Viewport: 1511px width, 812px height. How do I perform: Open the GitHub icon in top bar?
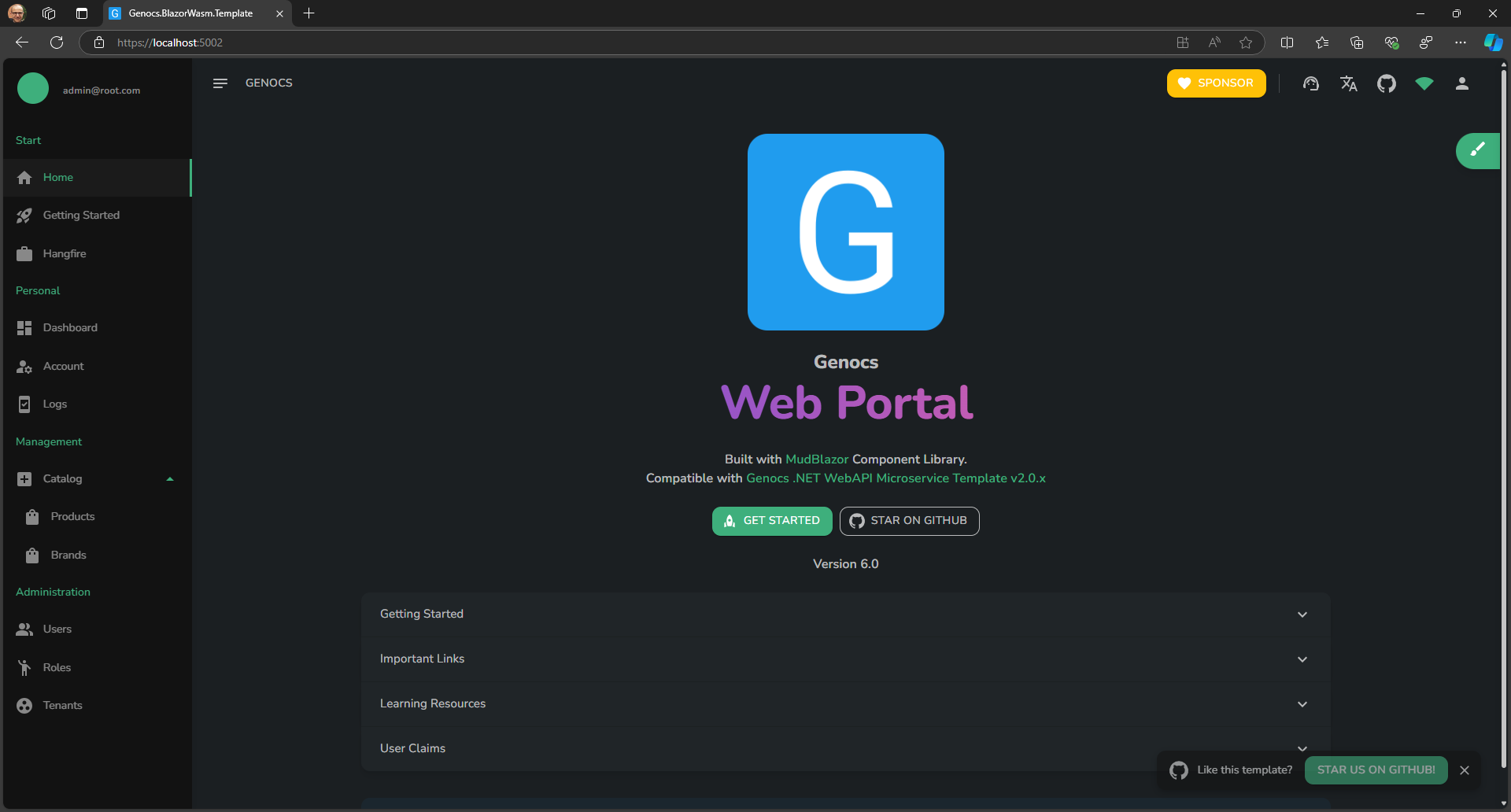pos(1386,83)
